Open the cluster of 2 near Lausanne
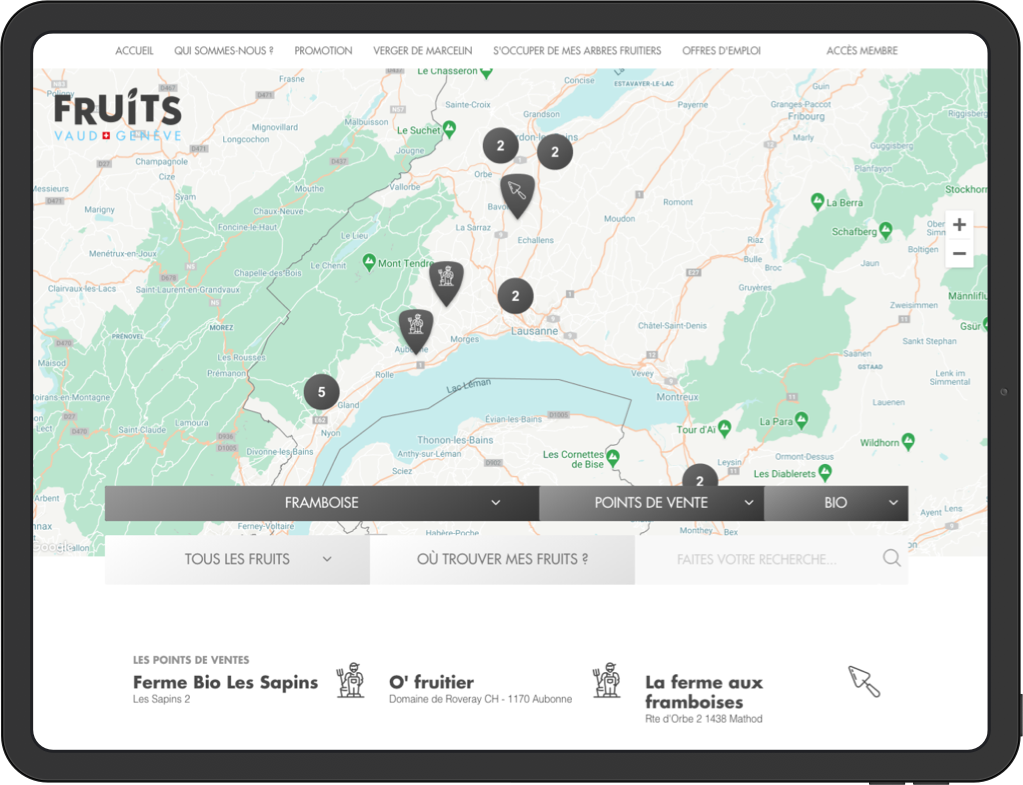This screenshot has height=785, width=1023. click(515, 296)
